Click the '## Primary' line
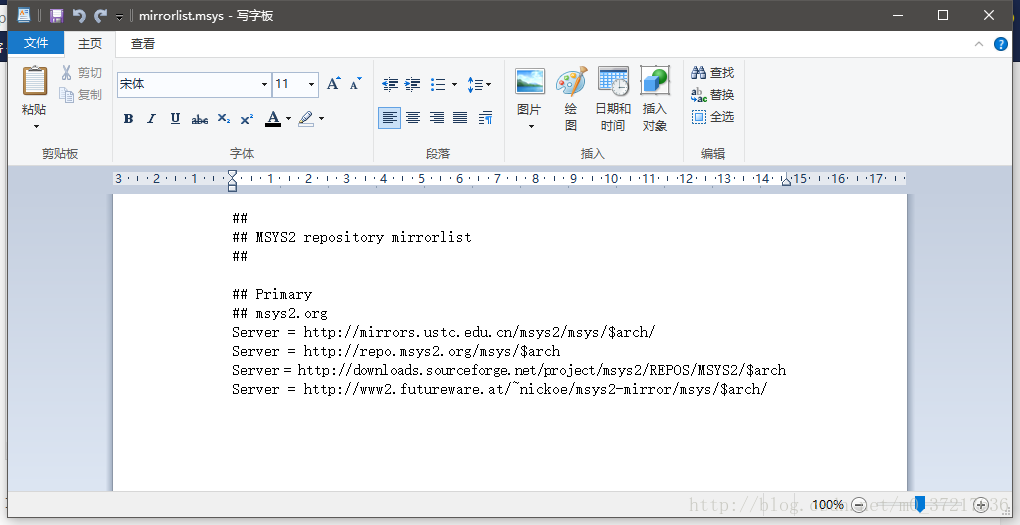Image resolution: width=1020 pixels, height=525 pixels. (x=272, y=294)
